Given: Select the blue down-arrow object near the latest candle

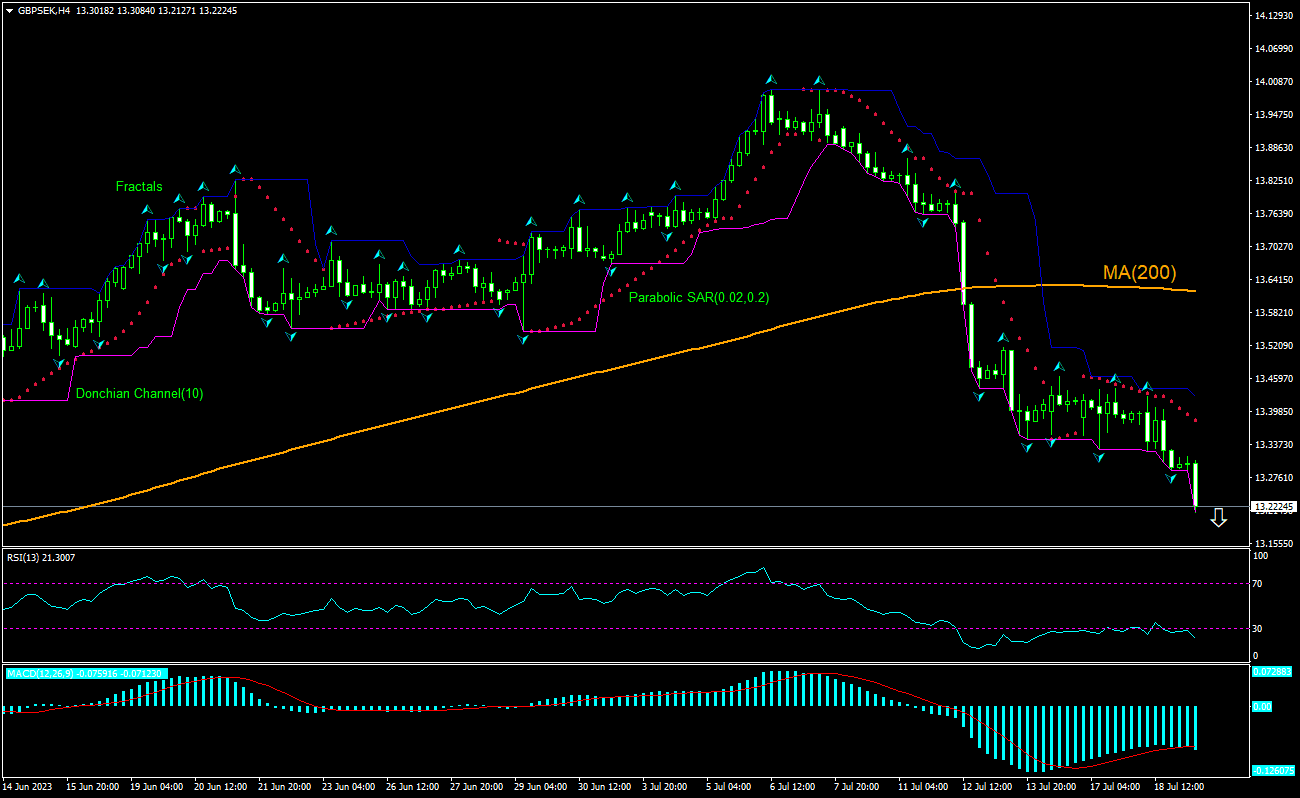Looking at the screenshot, I should [x=1219, y=517].
